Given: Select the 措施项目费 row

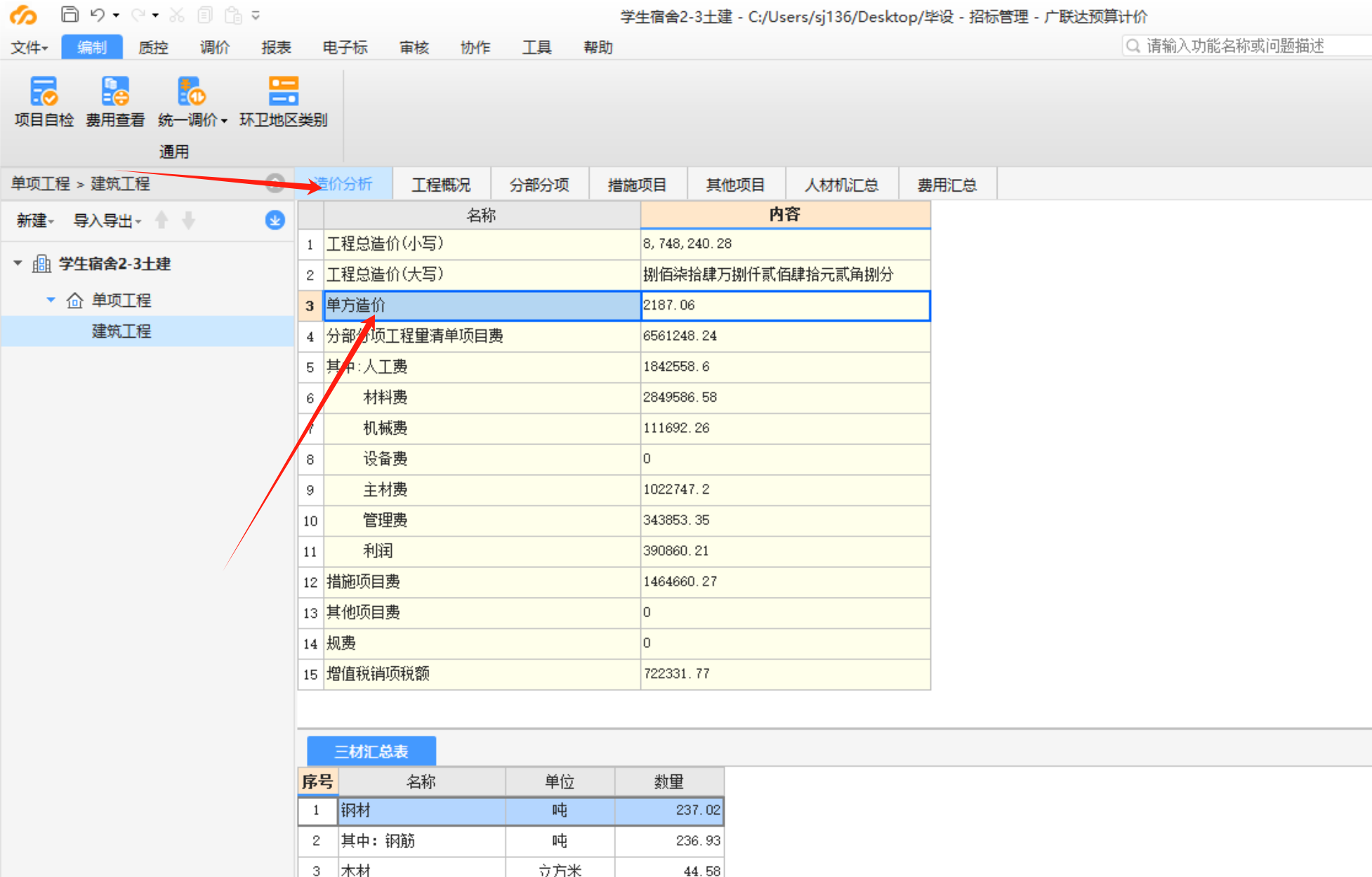Looking at the screenshot, I should pos(614,582).
